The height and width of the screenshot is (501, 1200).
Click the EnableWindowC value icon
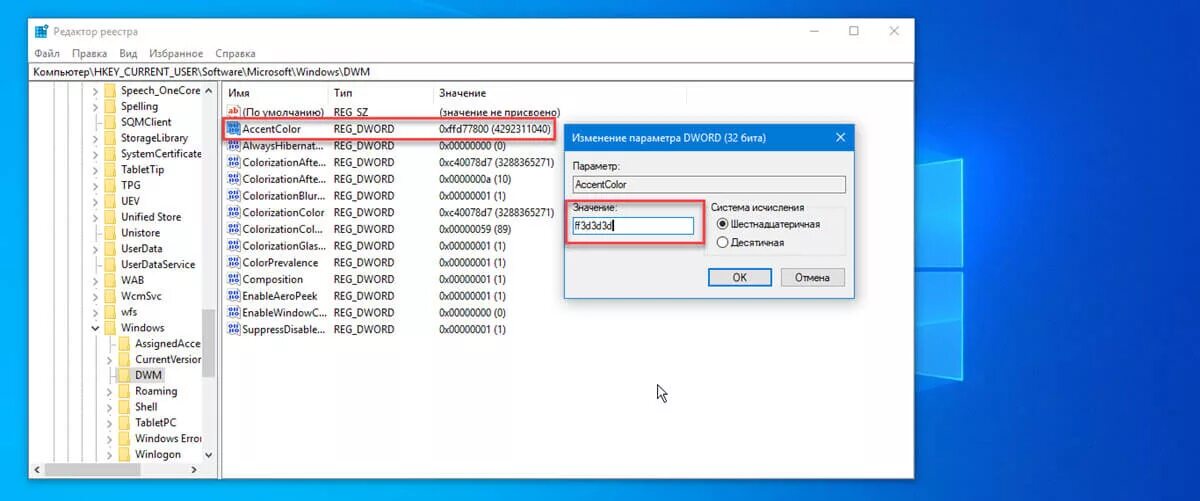(x=234, y=312)
